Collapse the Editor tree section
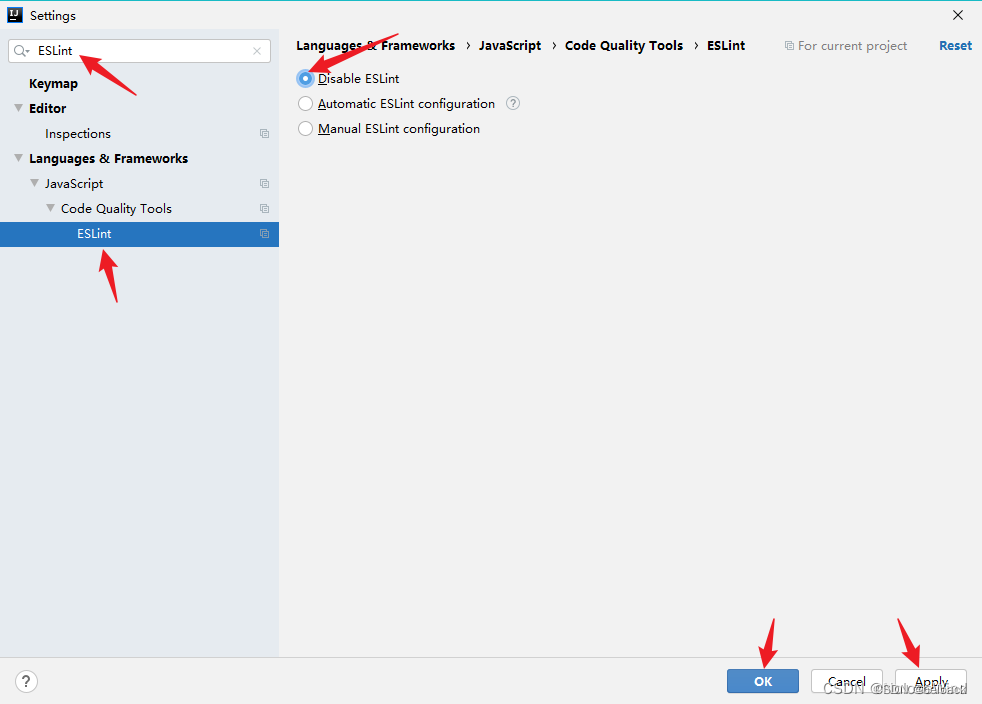This screenshot has width=982, height=704. (x=18, y=108)
